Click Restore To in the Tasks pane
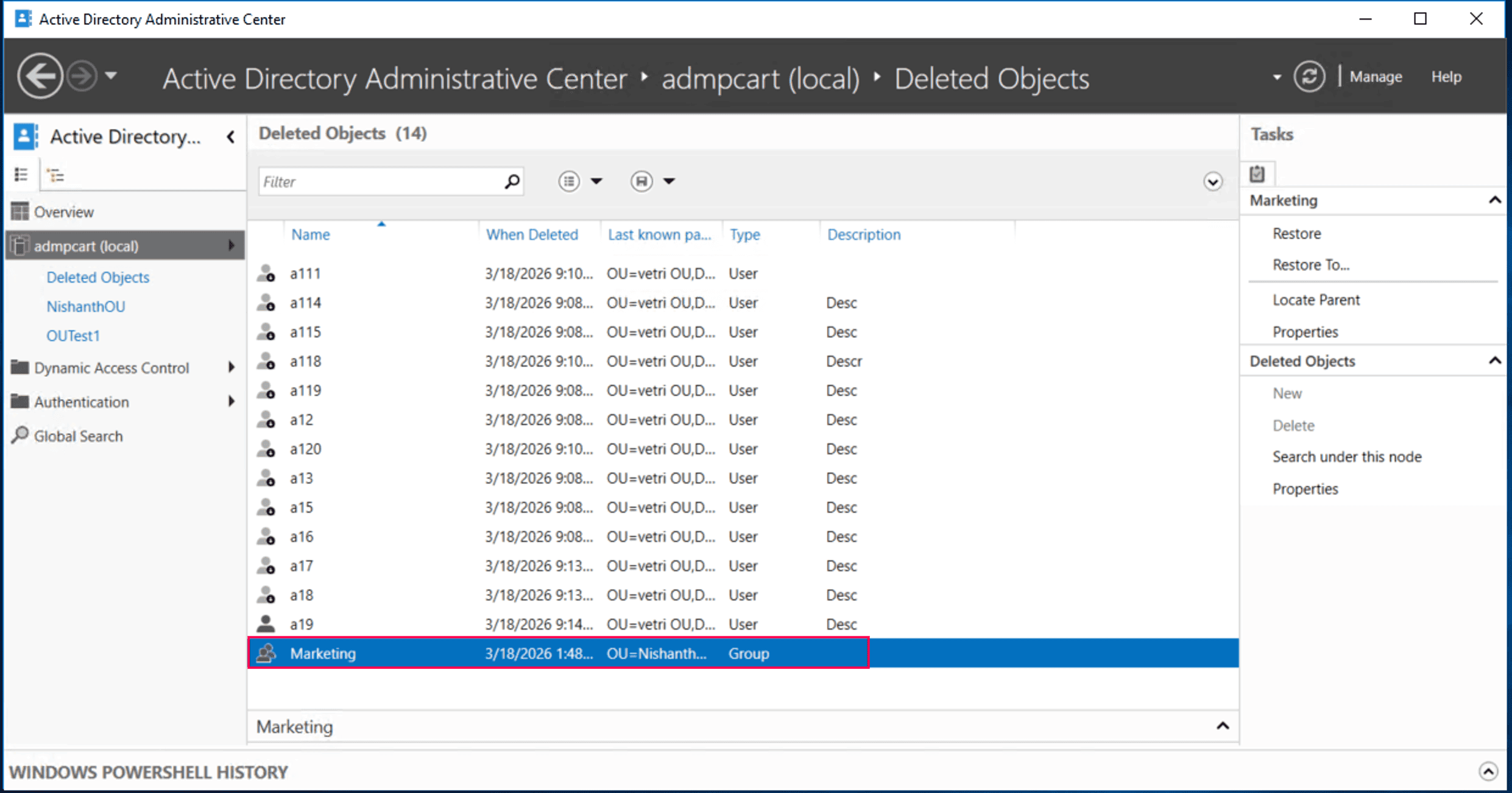This screenshot has height=793, width=1512. [1310, 264]
